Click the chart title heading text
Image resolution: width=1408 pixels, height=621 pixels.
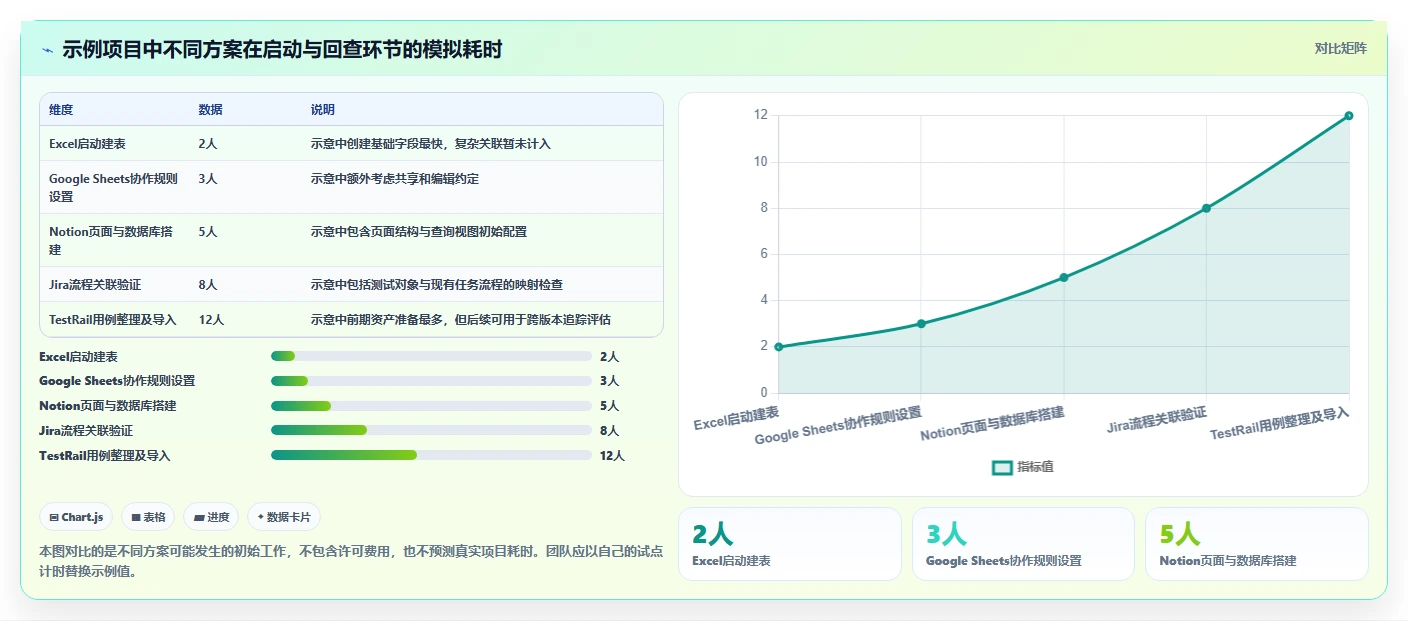click(x=282, y=49)
